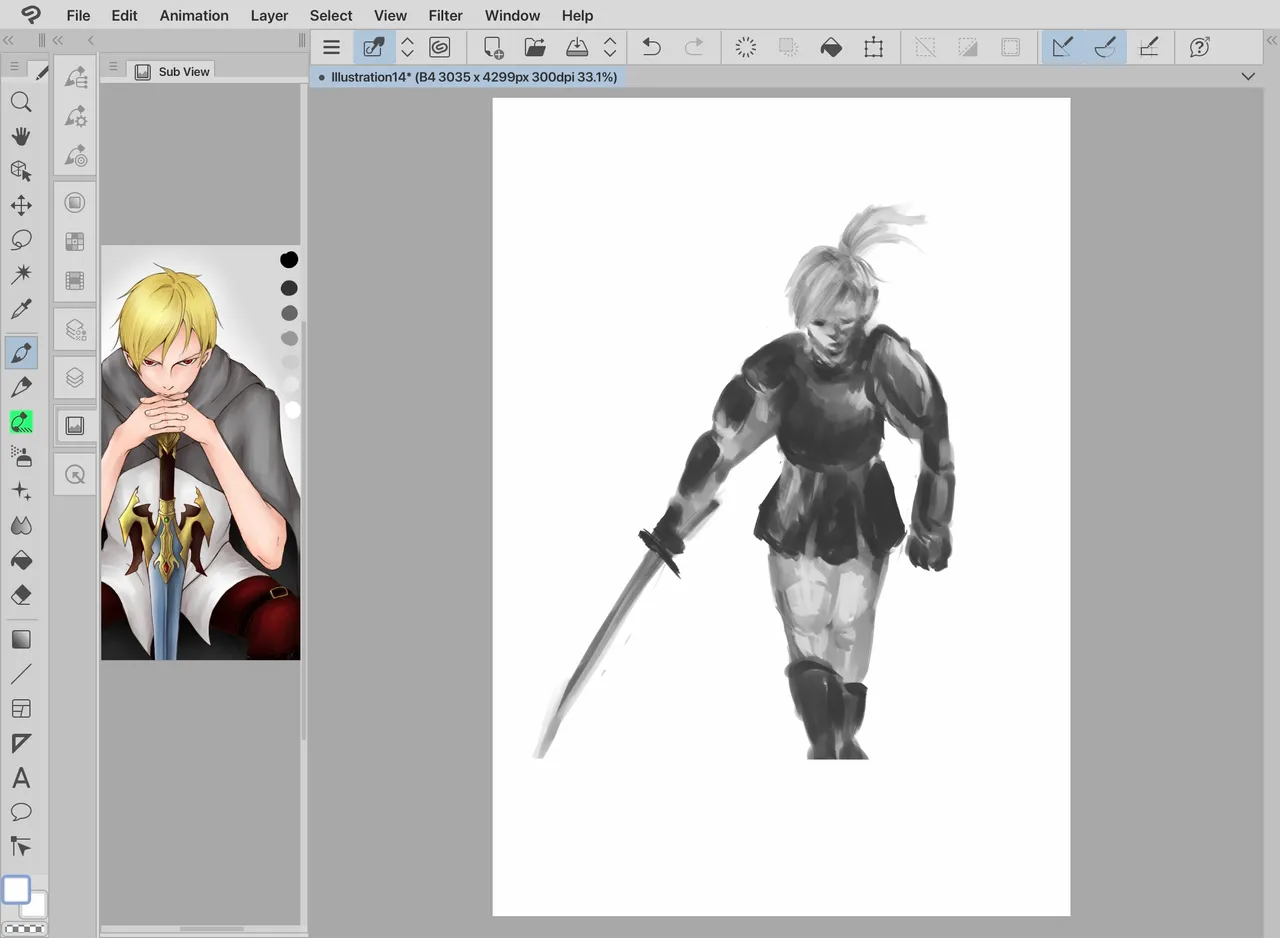Expand the canvas tab list chevron
The width and height of the screenshot is (1280, 938).
click(x=1248, y=77)
